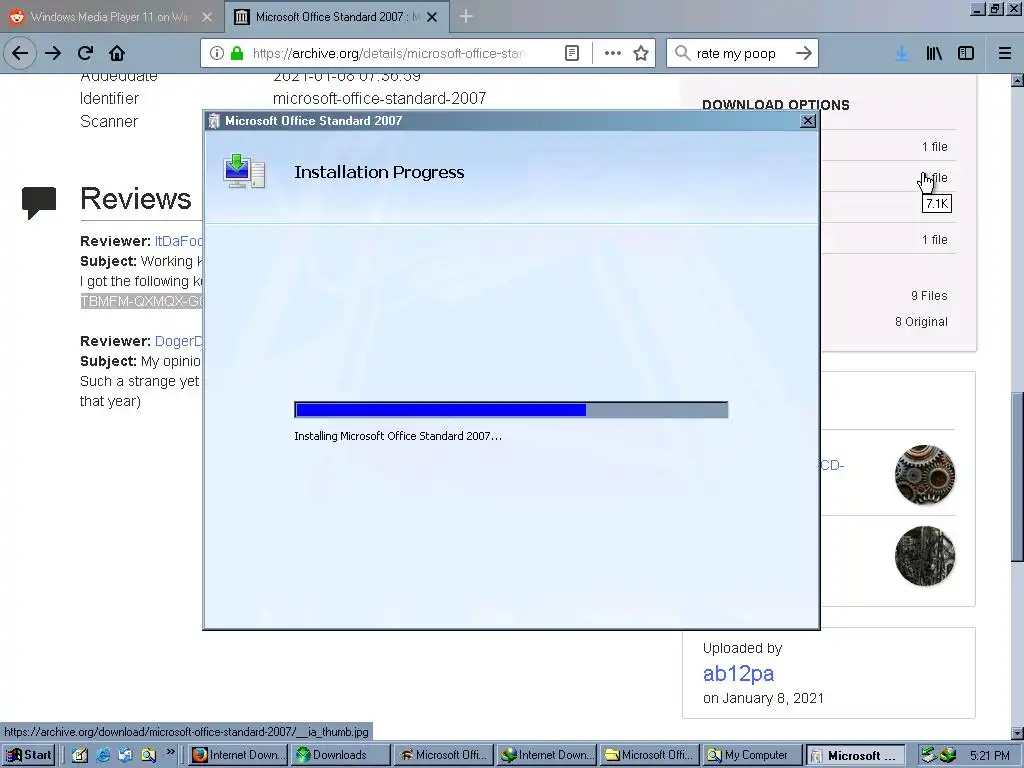Click the 8 Original download link
The width and height of the screenshot is (1024, 768).
[921, 321]
